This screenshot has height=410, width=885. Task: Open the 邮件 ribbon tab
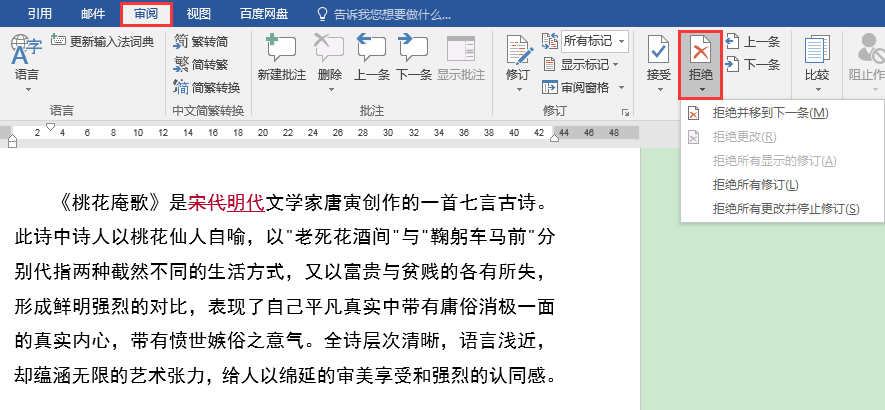point(93,13)
